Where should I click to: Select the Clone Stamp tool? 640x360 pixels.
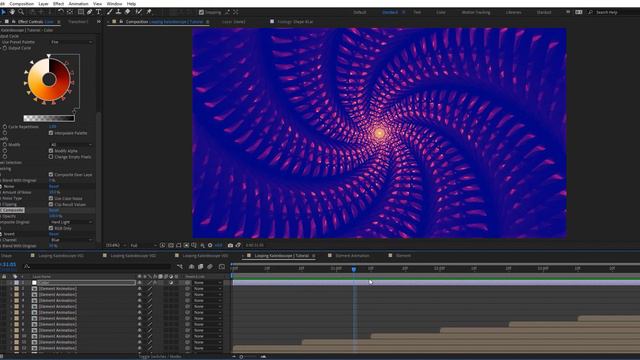click(118, 12)
